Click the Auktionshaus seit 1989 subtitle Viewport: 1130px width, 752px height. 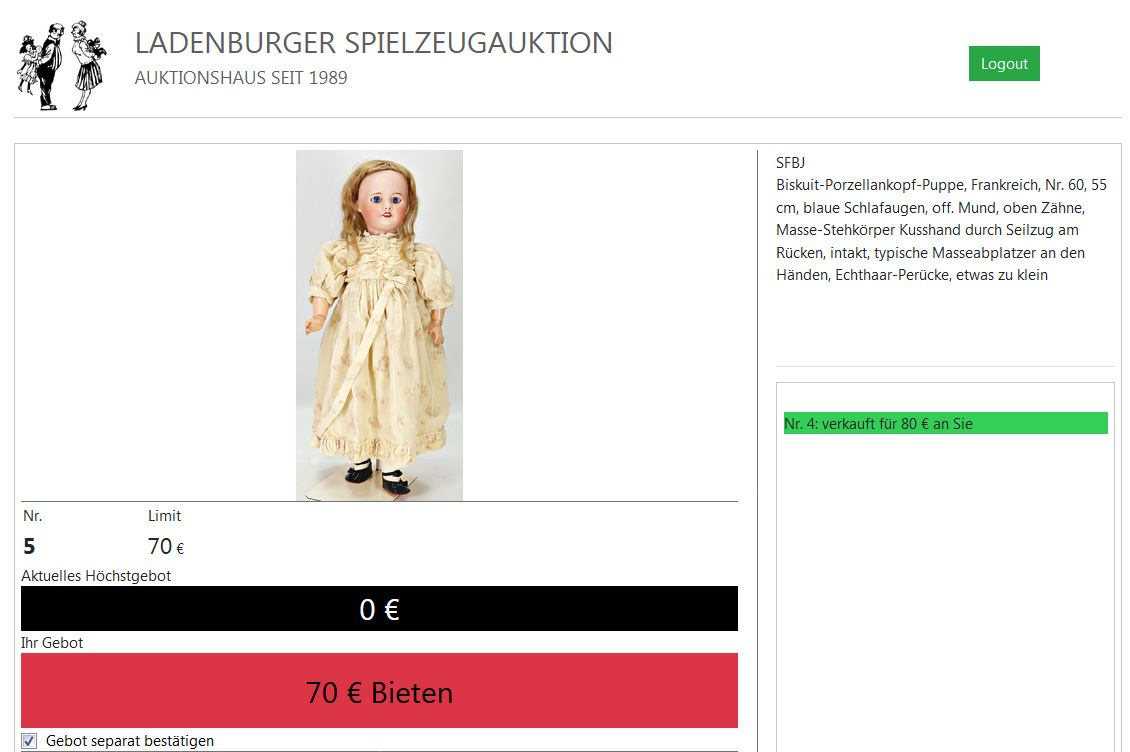[241, 78]
